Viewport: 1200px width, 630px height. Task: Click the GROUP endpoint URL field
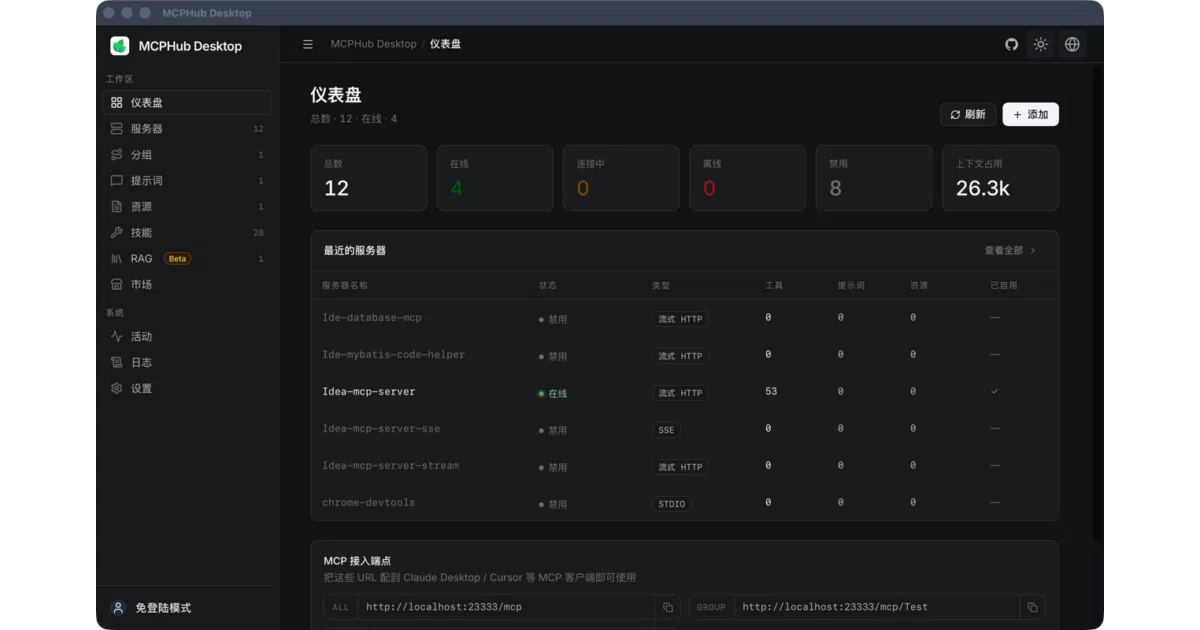click(x=877, y=607)
